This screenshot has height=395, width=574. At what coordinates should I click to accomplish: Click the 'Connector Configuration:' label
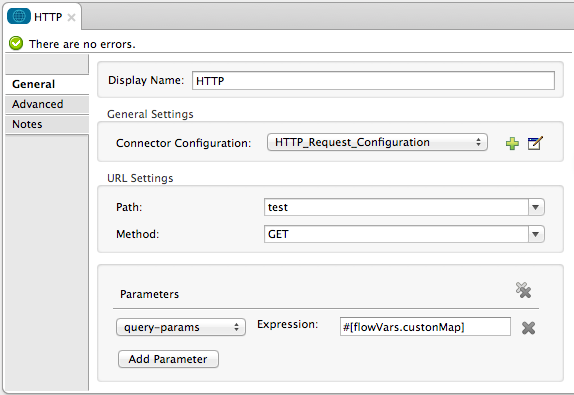183,143
